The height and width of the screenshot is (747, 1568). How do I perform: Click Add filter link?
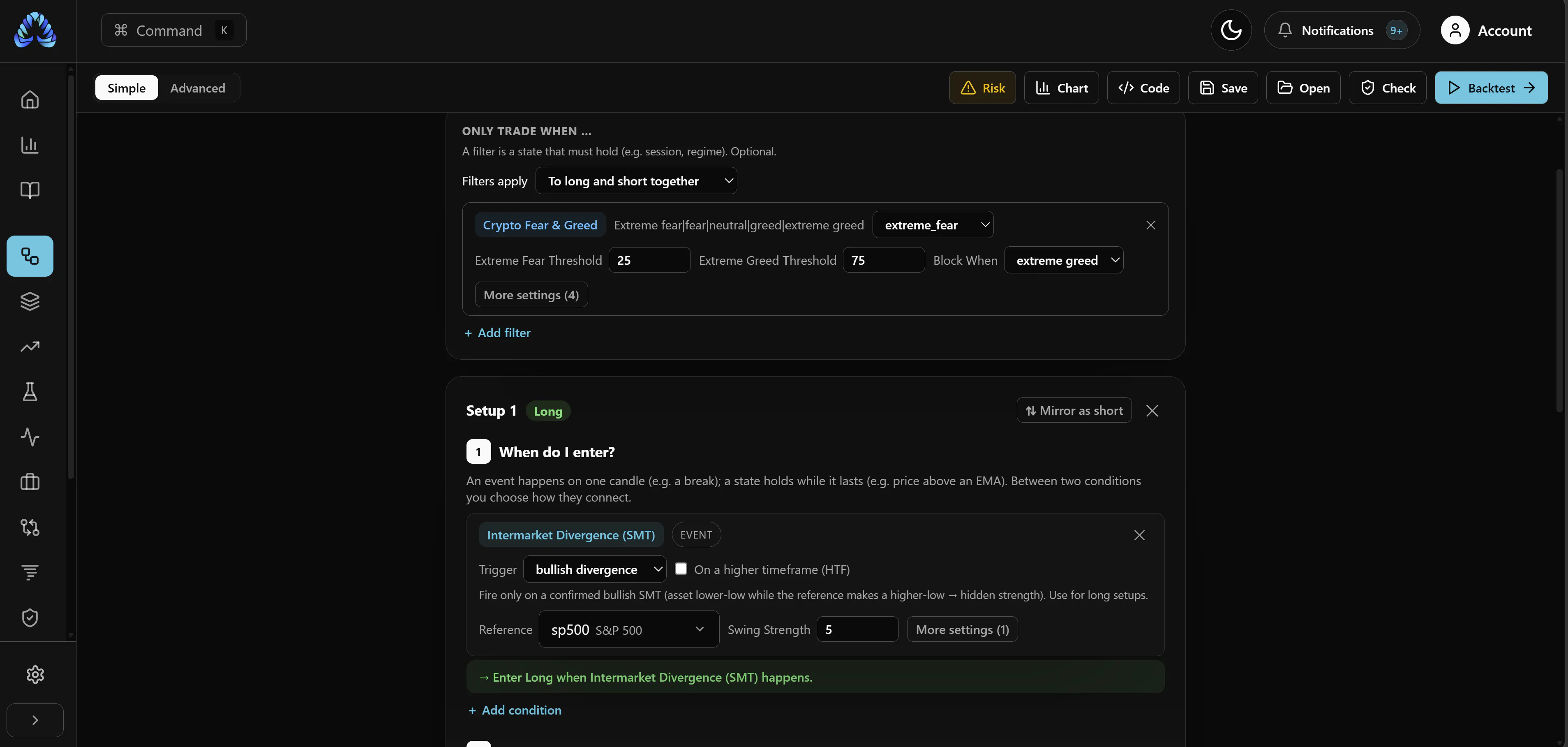(x=497, y=333)
